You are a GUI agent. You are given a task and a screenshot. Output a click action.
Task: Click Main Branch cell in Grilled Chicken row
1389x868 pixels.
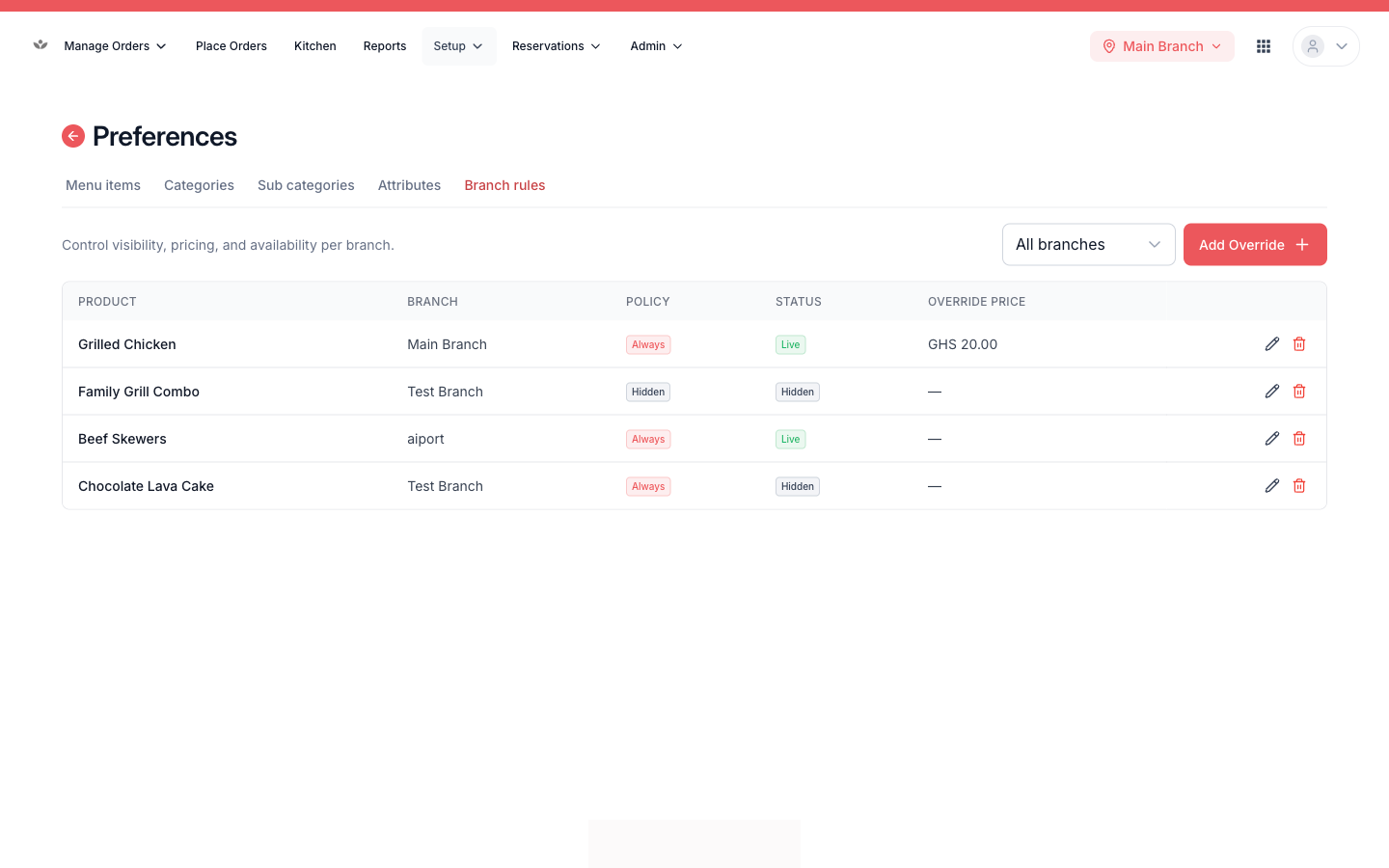pos(447,344)
